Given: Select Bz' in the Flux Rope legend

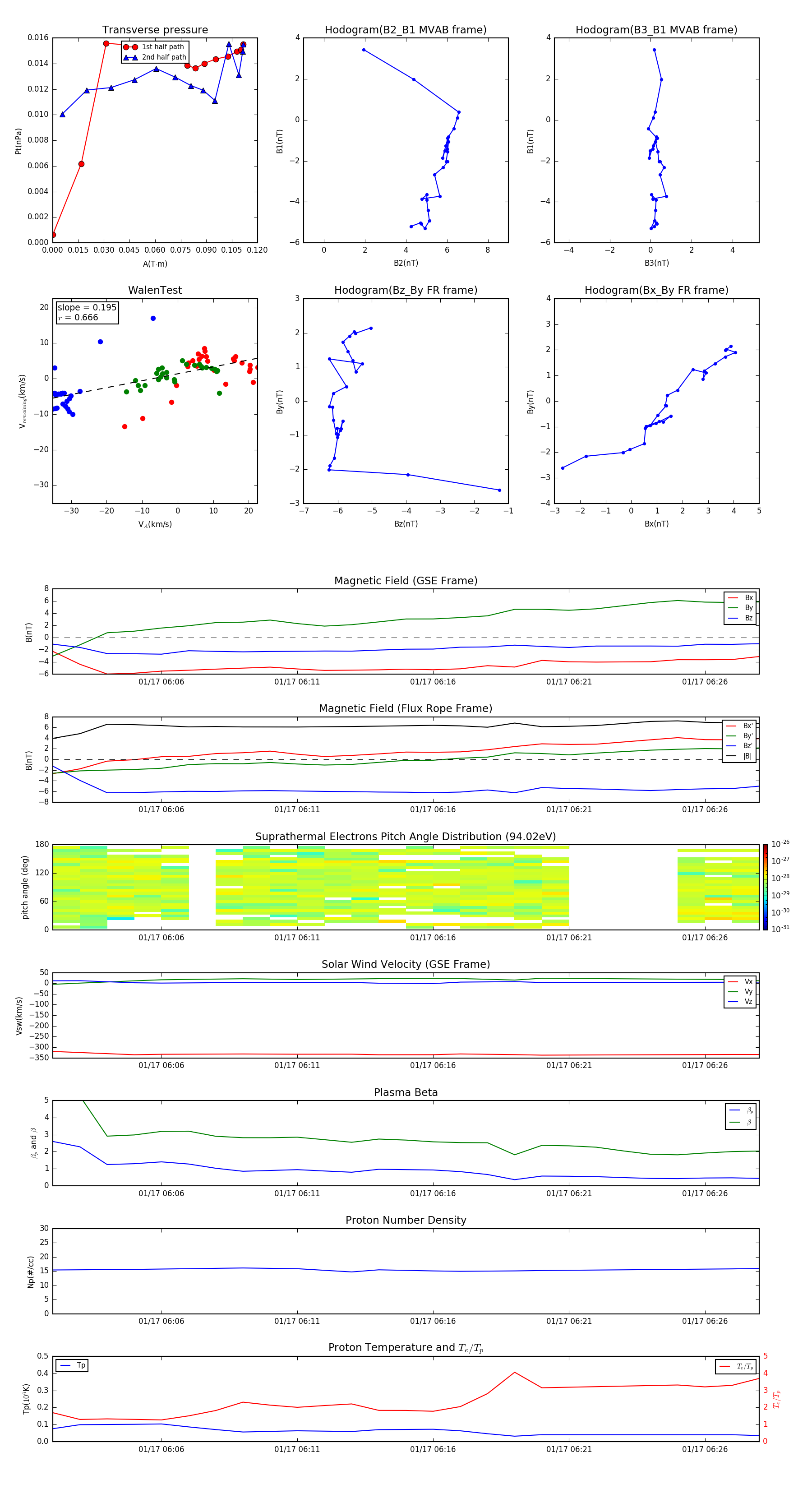Looking at the screenshot, I should 740,746.
